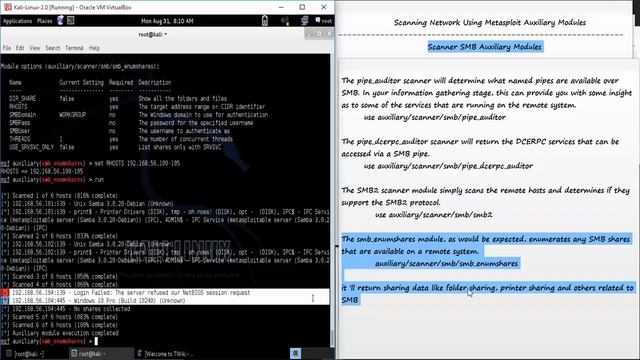640x360 pixels.
Task: Click the 'USE_SRVSVC_ONLY' option row in terminal
Action: (x=115, y=147)
